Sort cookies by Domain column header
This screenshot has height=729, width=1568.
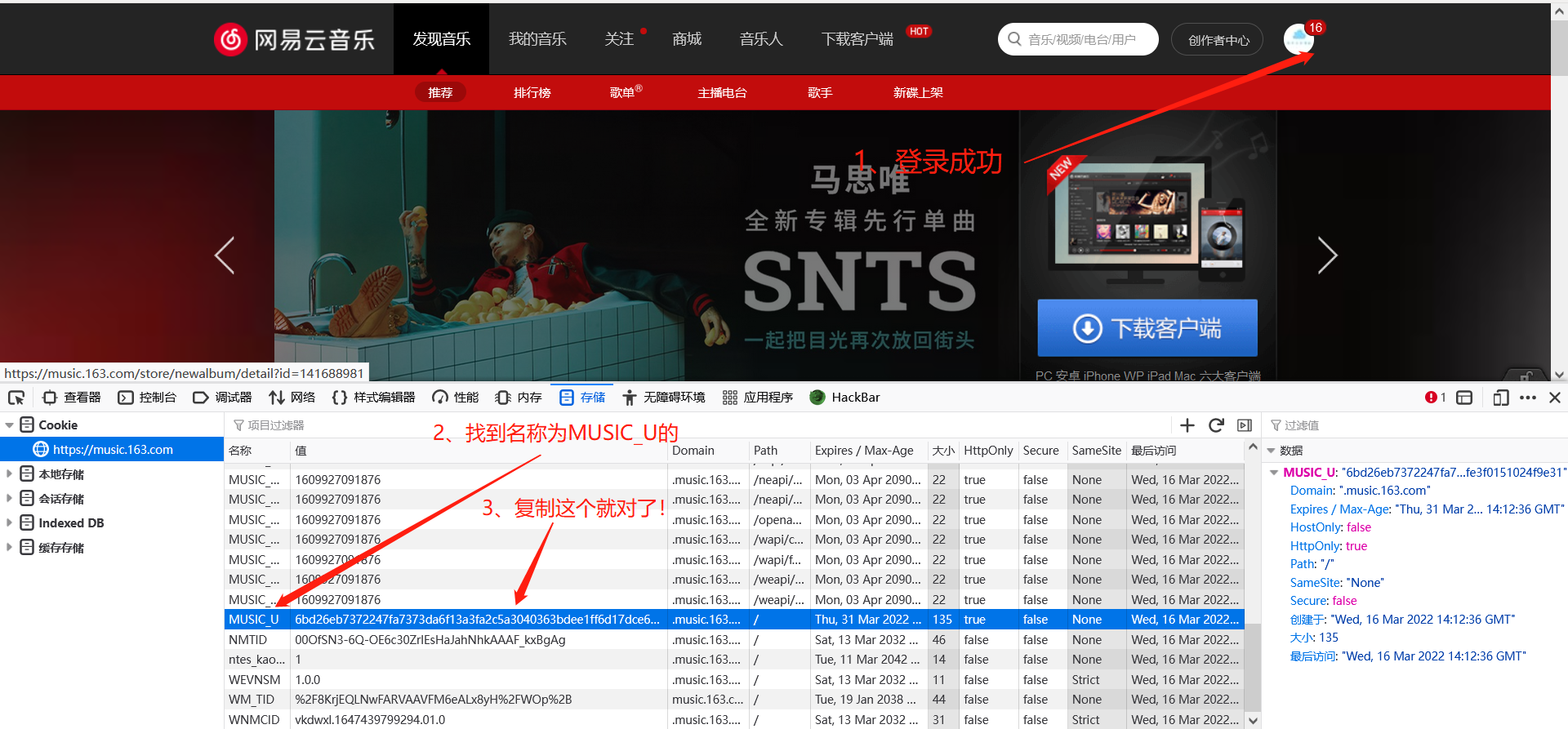pyautogui.click(x=708, y=451)
